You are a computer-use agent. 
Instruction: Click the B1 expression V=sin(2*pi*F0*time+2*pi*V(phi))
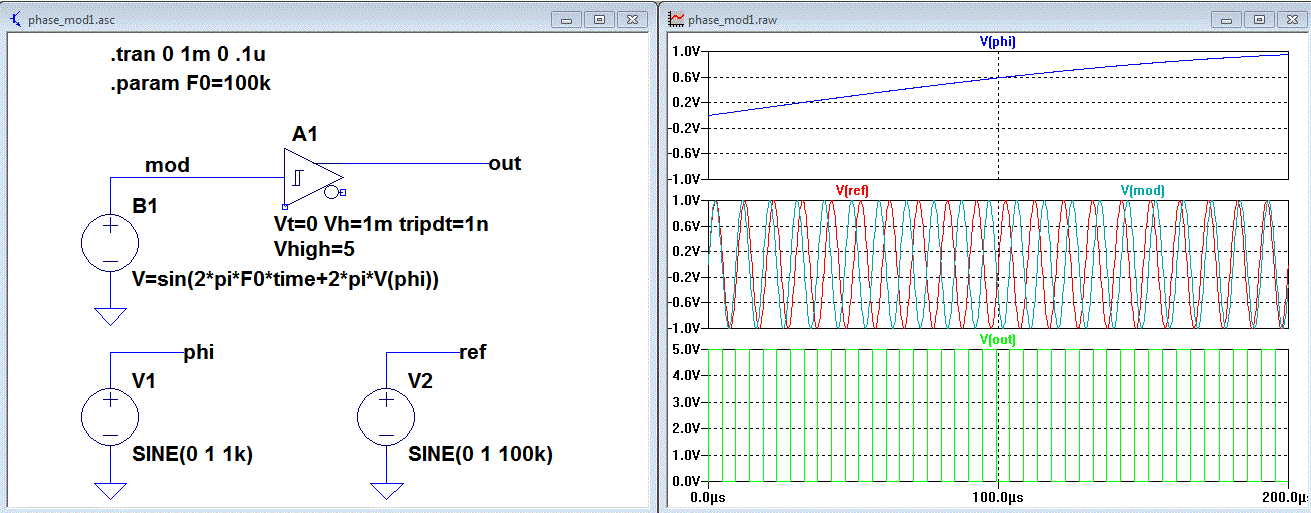(286, 281)
